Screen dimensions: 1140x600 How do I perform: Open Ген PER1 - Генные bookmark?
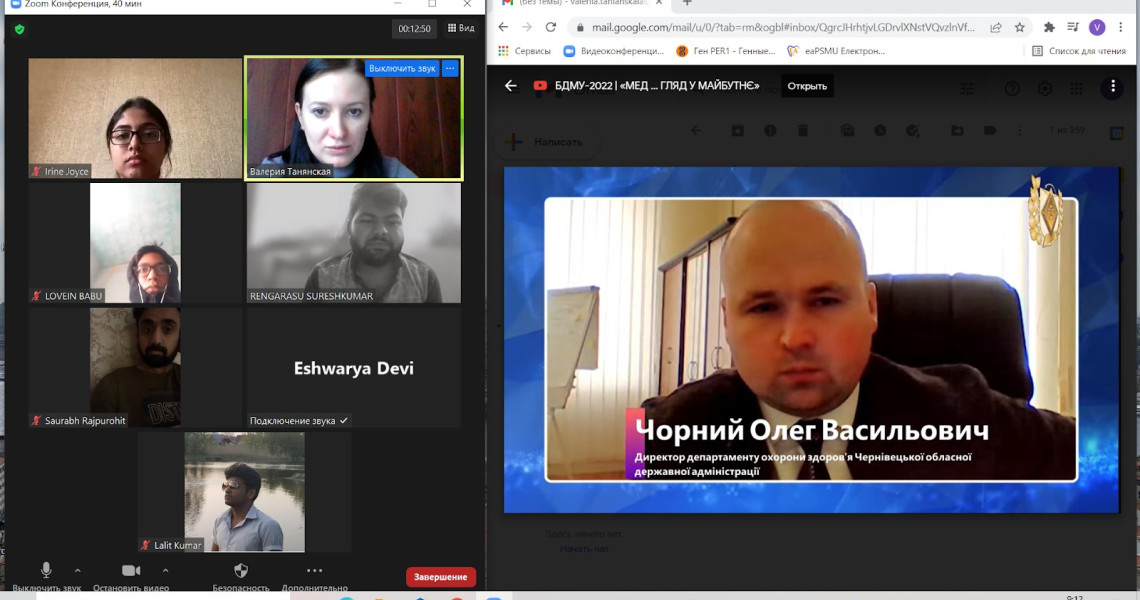(726, 51)
